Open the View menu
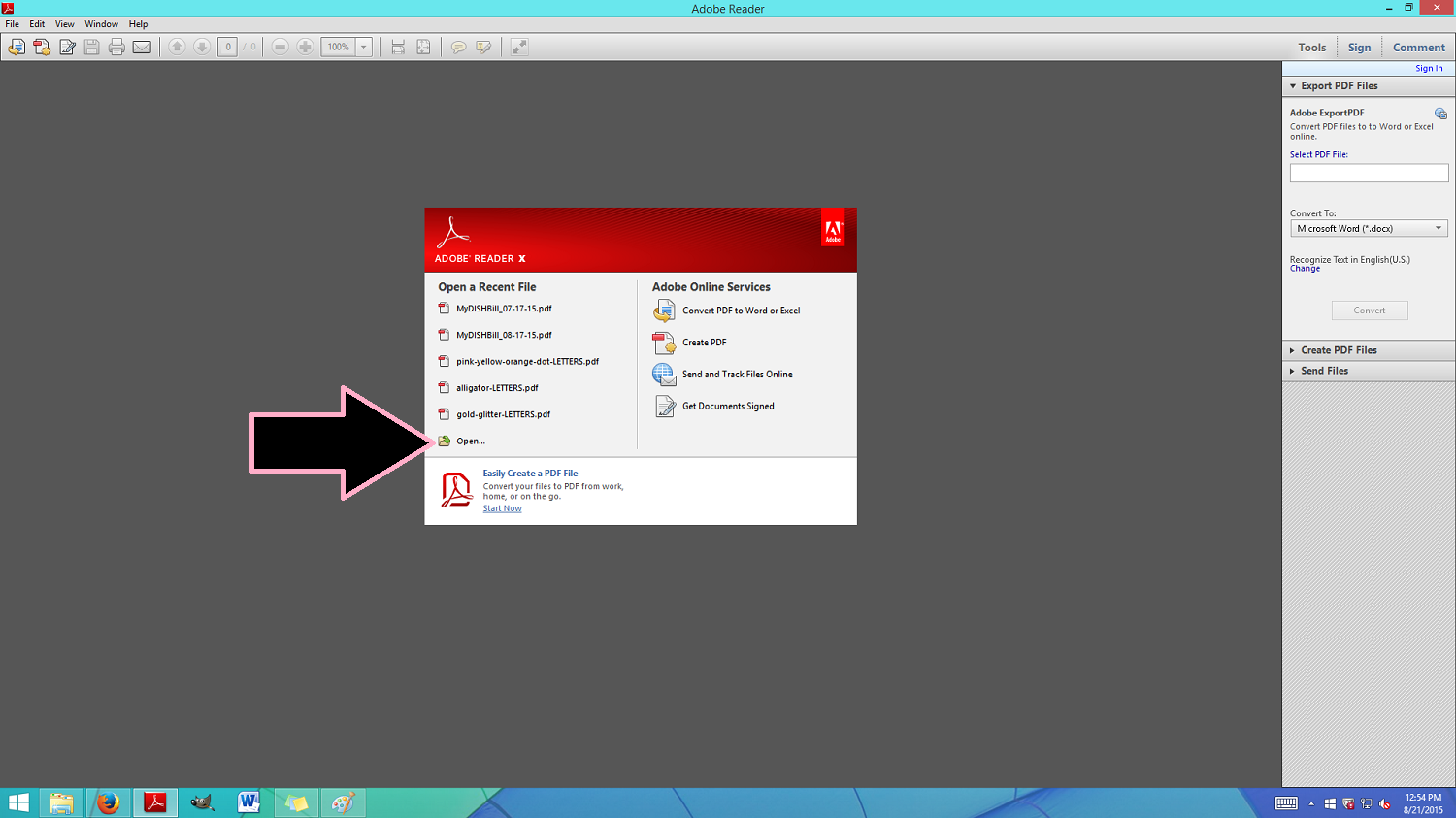Image resolution: width=1456 pixels, height=818 pixels. (x=65, y=24)
